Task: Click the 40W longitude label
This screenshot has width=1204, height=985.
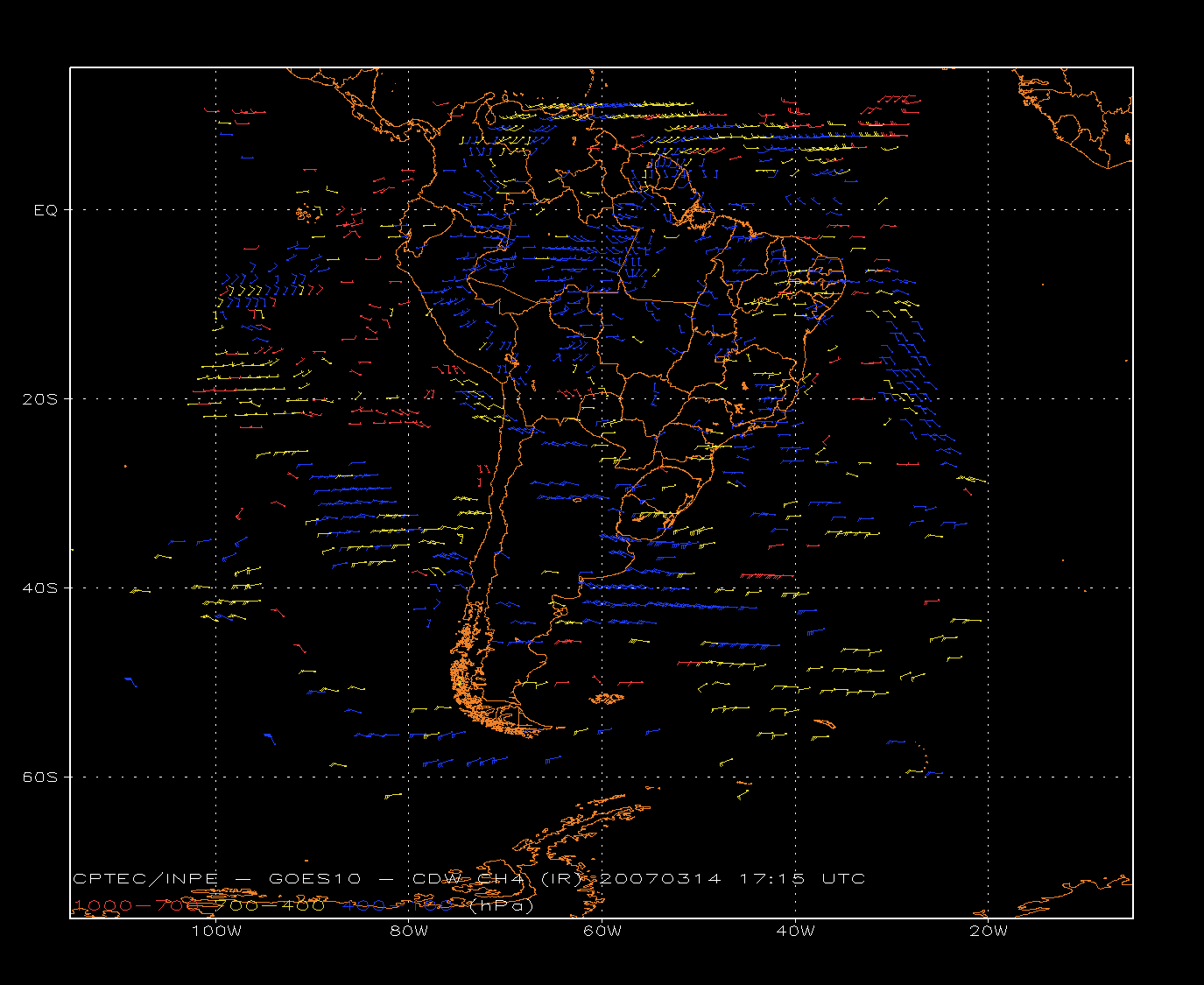Action: pyautogui.click(x=795, y=931)
